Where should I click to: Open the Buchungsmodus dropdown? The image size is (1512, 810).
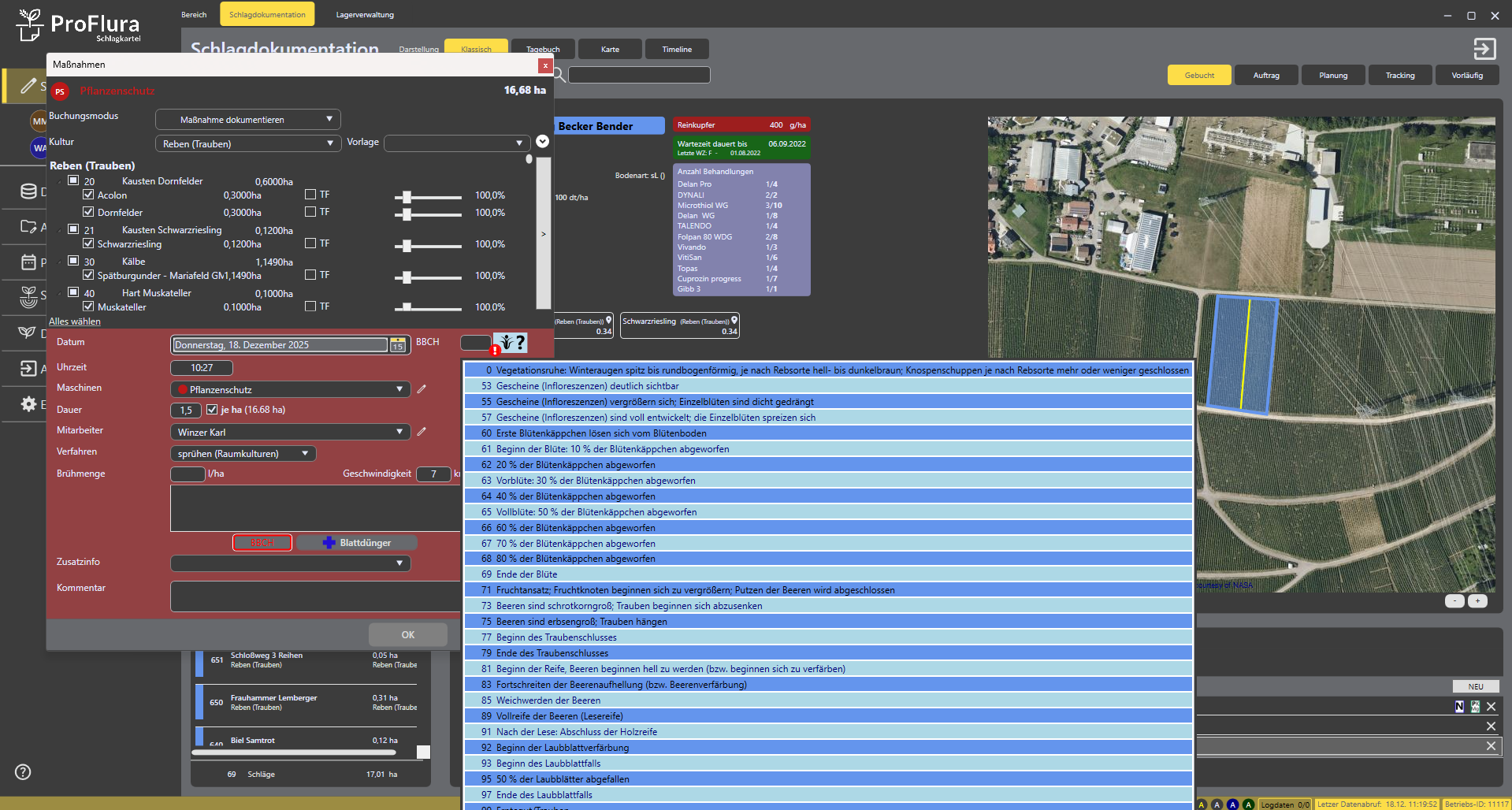coord(247,120)
